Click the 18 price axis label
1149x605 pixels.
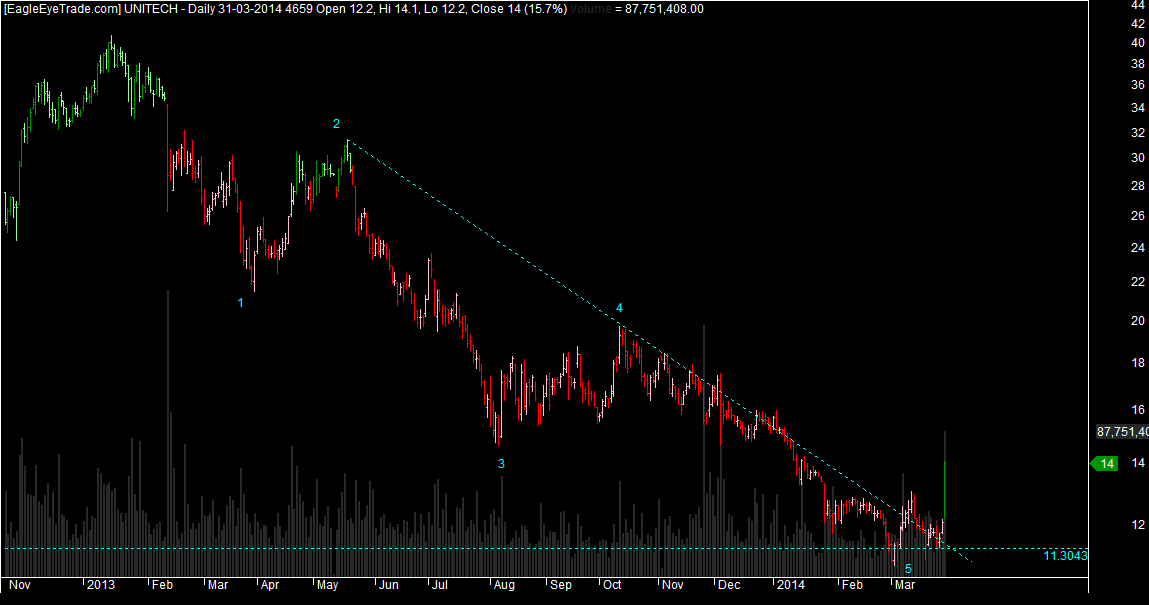coord(1138,363)
